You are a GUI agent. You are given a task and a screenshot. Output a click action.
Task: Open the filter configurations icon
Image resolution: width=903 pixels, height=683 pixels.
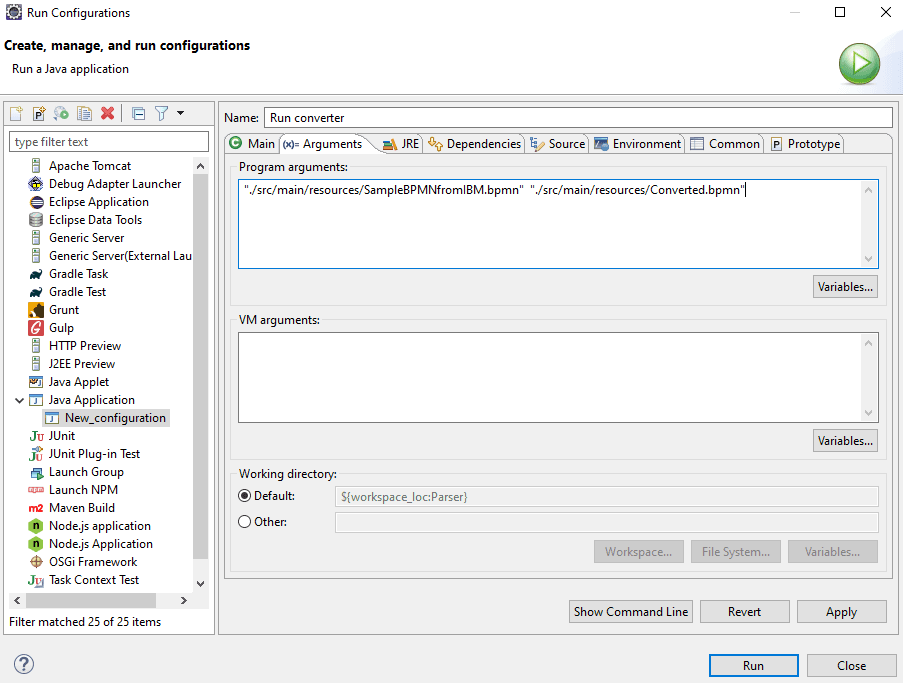[x=162, y=113]
